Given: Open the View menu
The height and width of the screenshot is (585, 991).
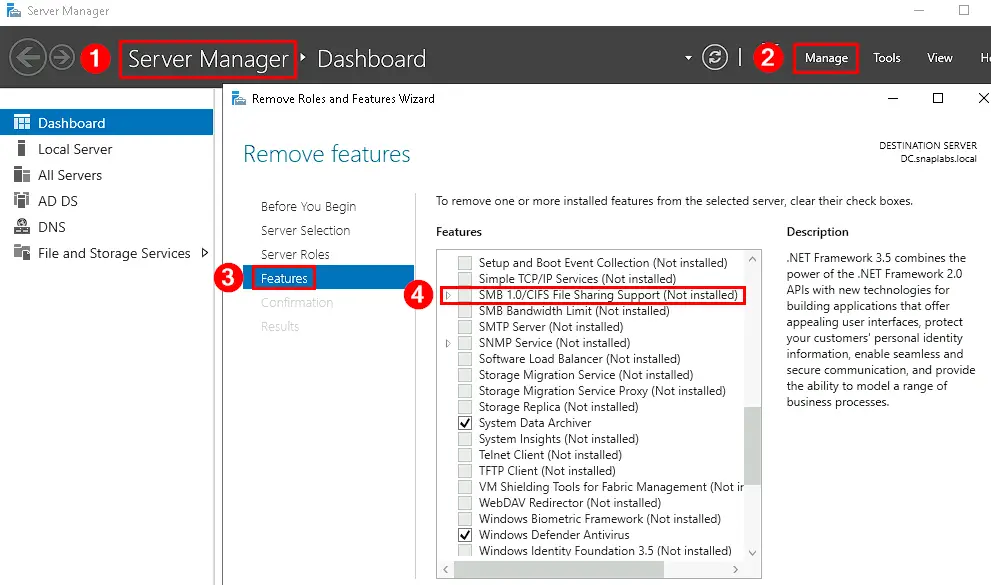Looking at the screenshot, I should pyautogui.click(x=940, y=57).
